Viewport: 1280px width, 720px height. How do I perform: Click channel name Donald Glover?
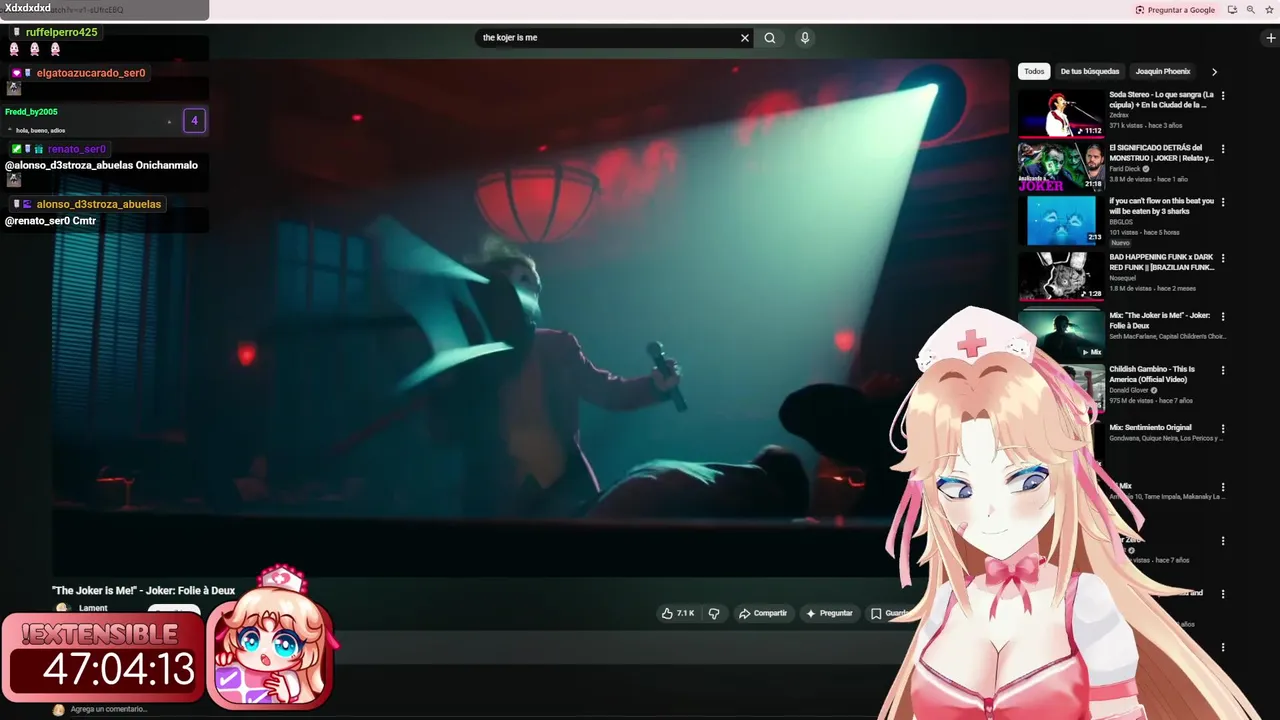(x=1130, y=390)
